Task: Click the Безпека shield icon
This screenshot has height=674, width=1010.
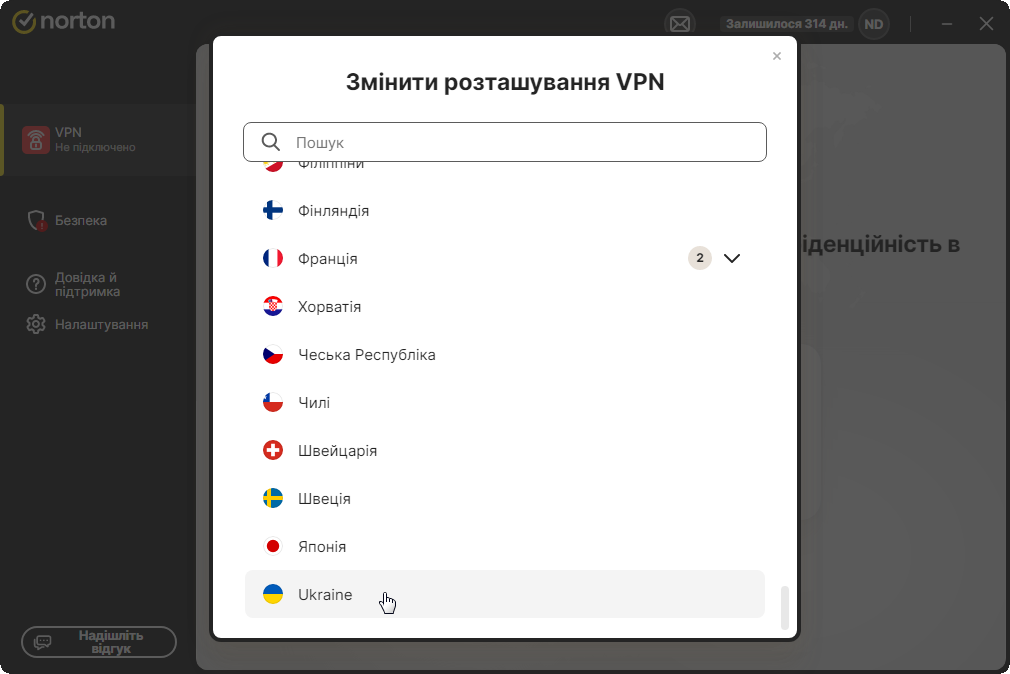Action: tap(37, 220)
